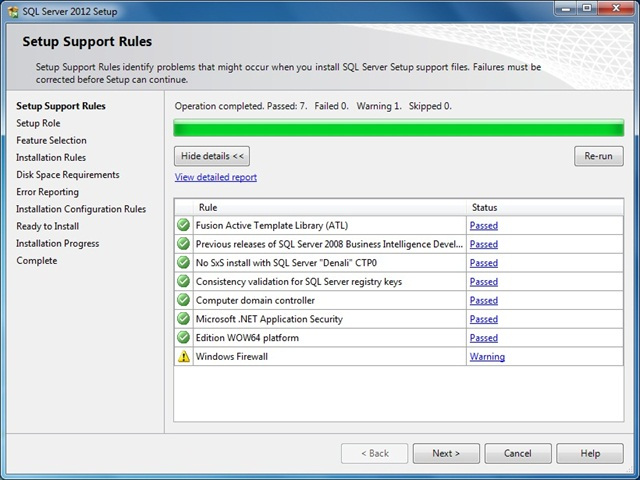Select Setup Role step in sidebar
The image size is (640, 480).
click(x=38, y=123)
